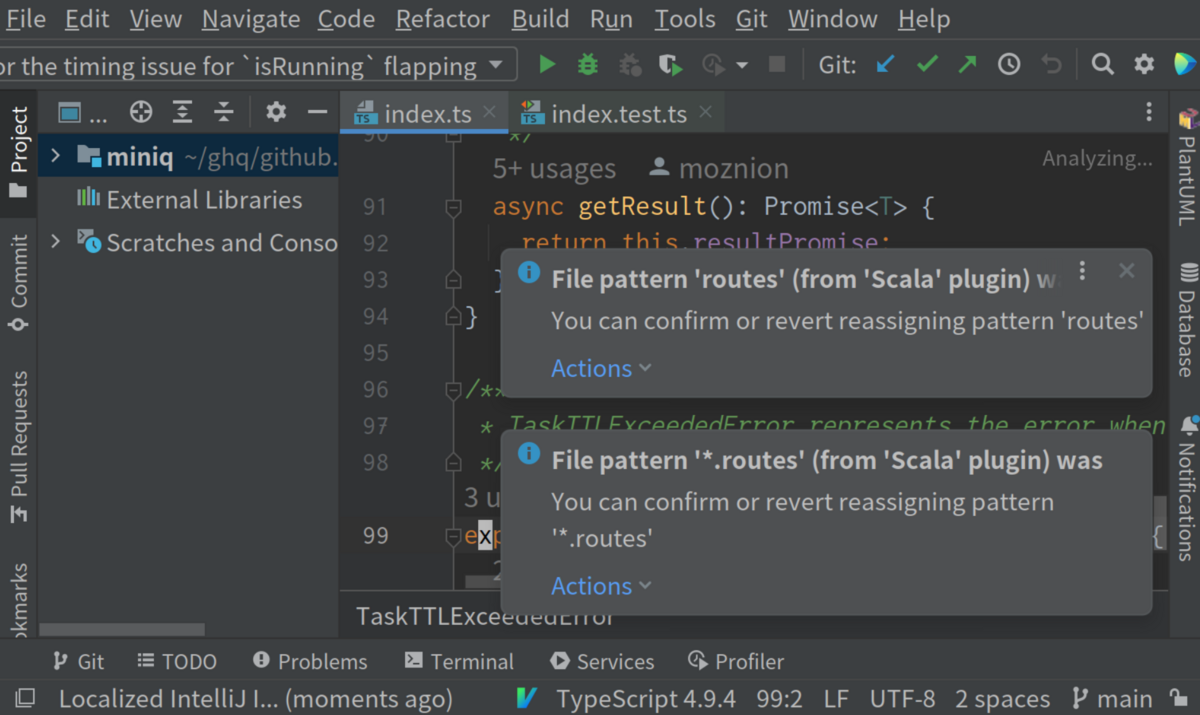Open Pull Requests tool window stripe

[x=18, y=447]
